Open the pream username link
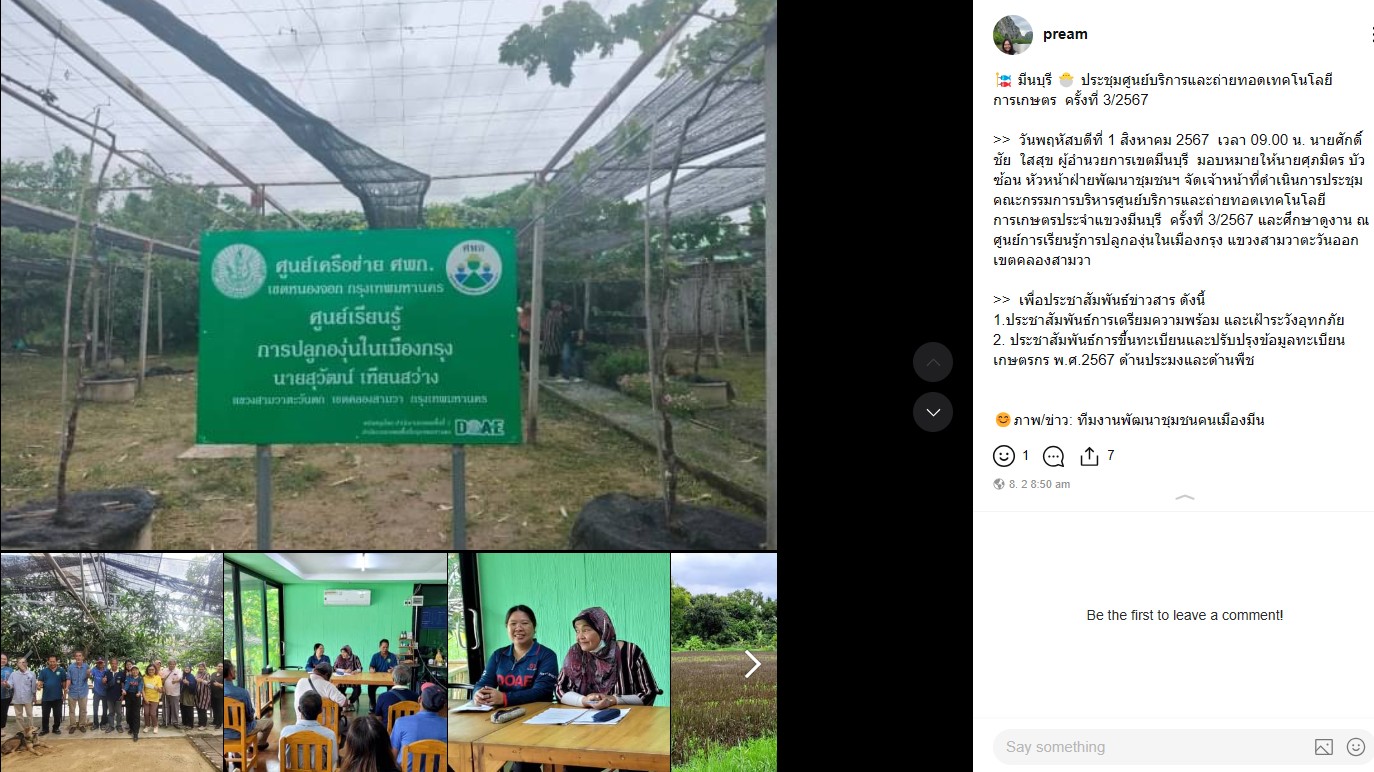 pyautogui.click(x=1065, y=34)
